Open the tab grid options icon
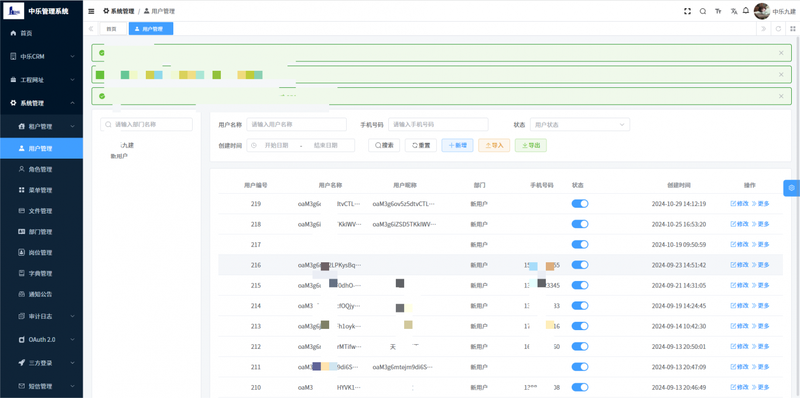This screenshot has width=800, height=398. click(793, 29)
